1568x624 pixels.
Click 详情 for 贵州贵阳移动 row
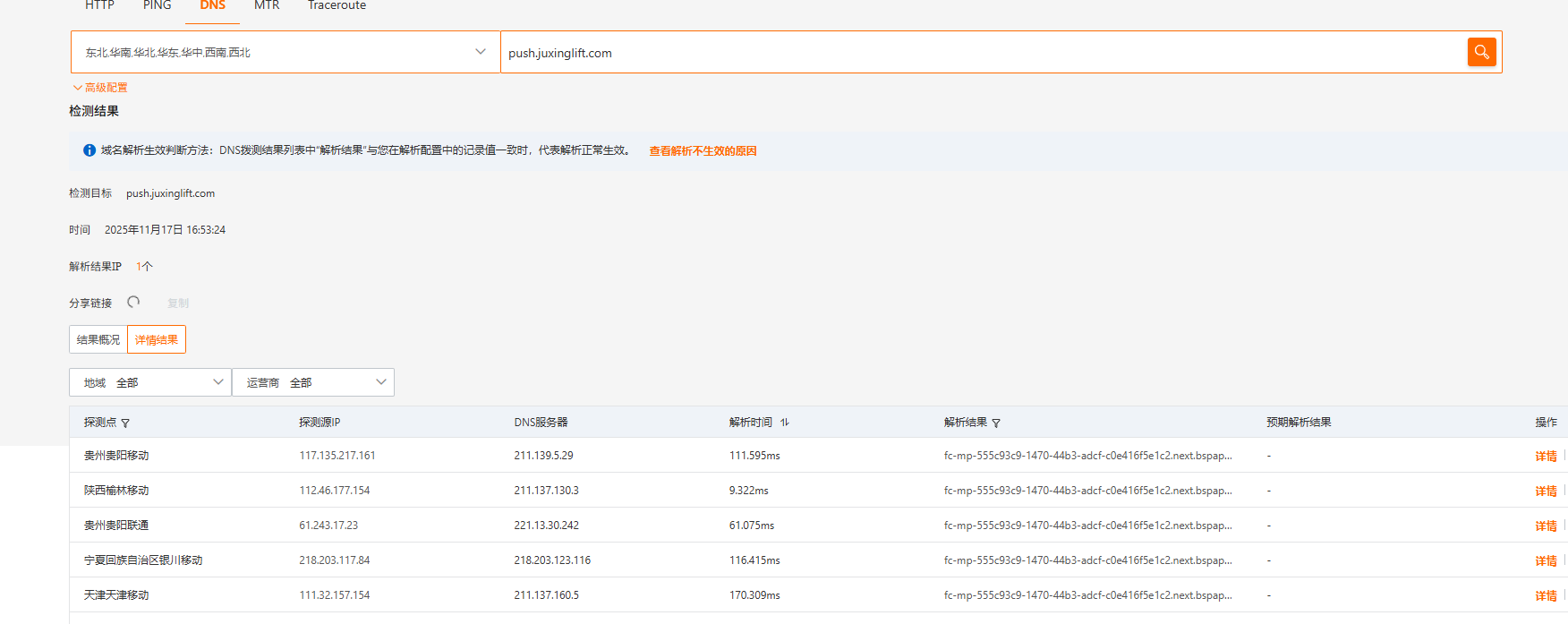(1546, 456)
